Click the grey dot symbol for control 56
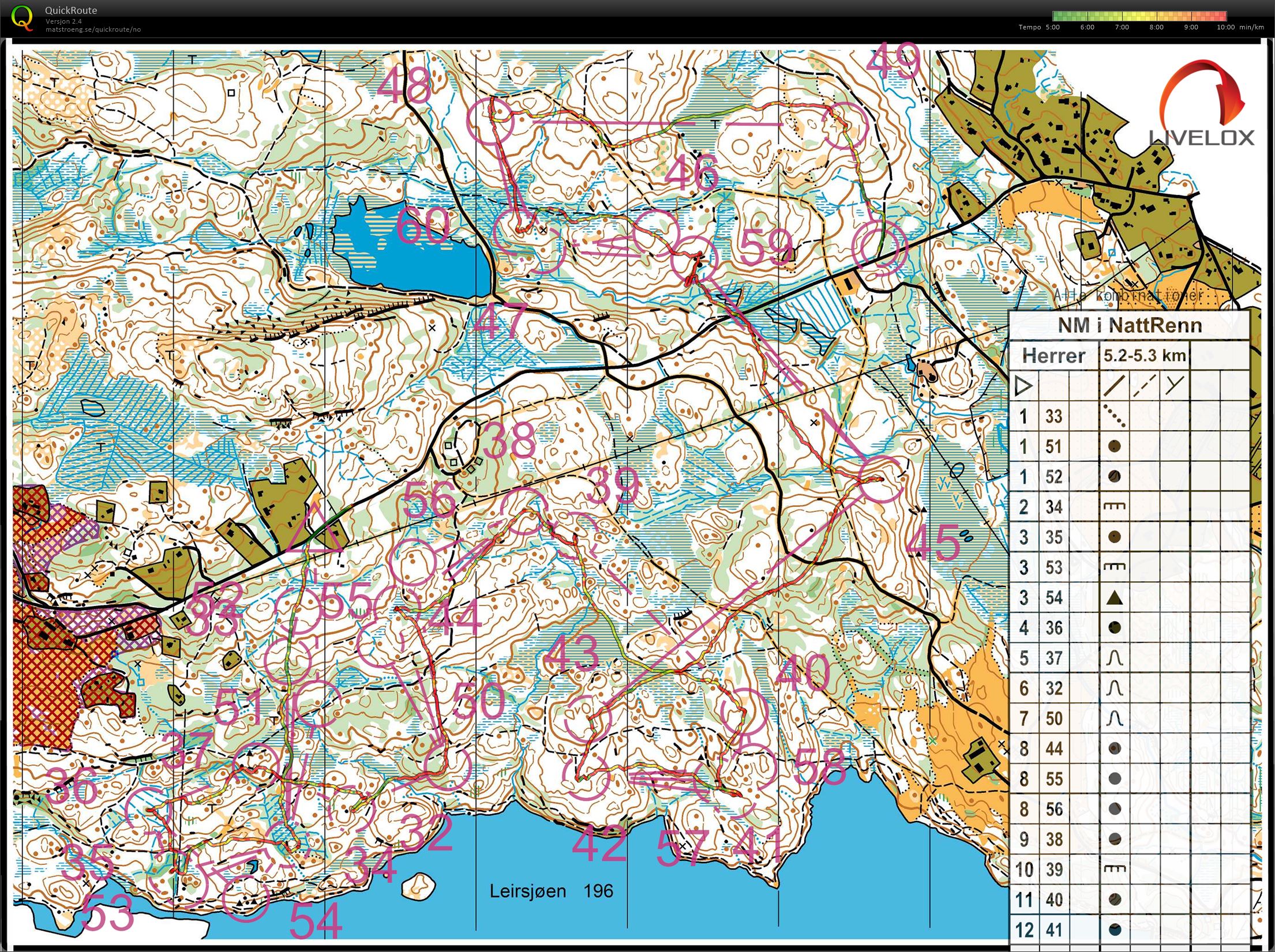1275x952 pixels. (1115, 809)
